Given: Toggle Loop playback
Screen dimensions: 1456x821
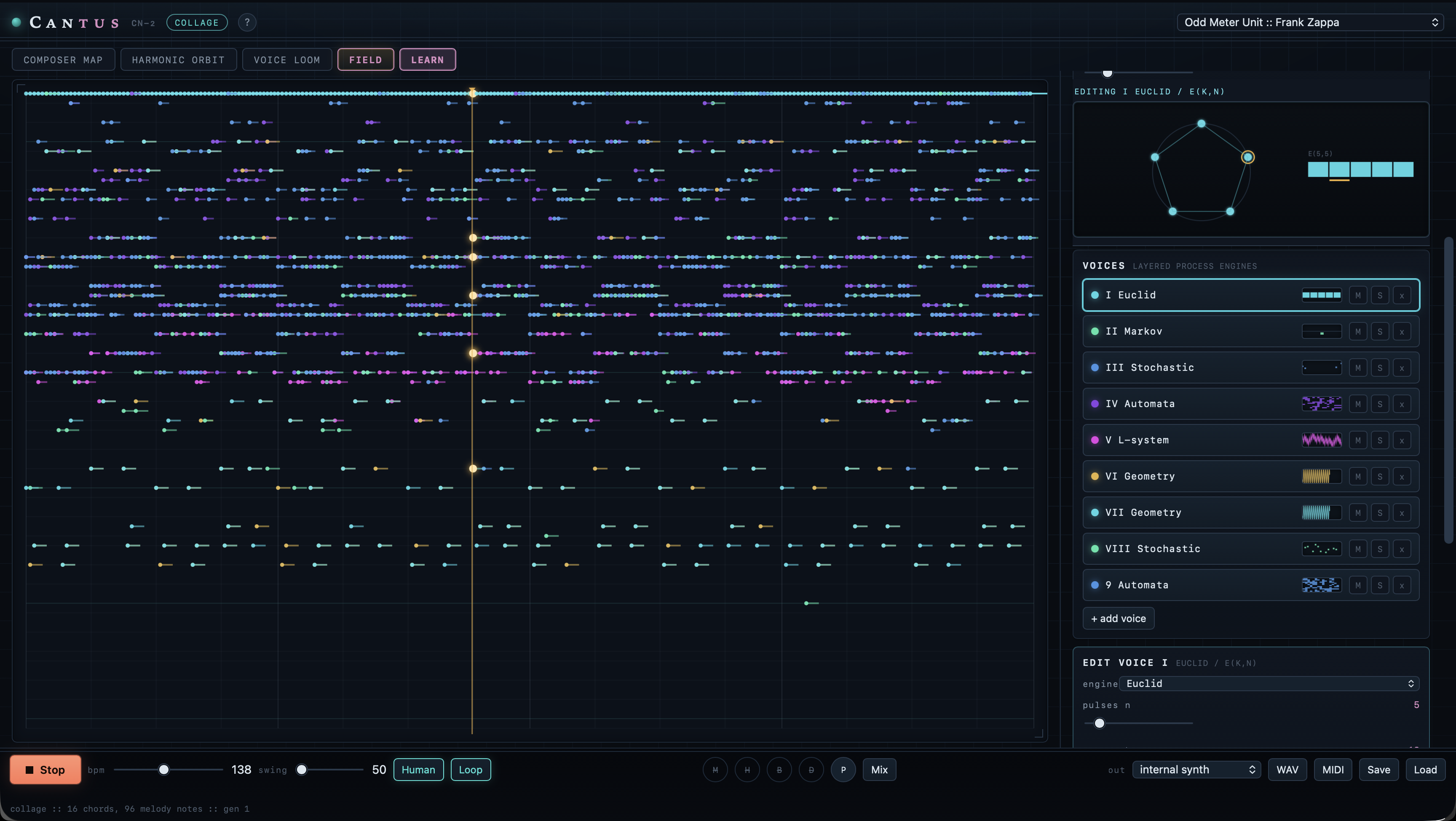Looking at the screenshot, I should click(470, 770).
